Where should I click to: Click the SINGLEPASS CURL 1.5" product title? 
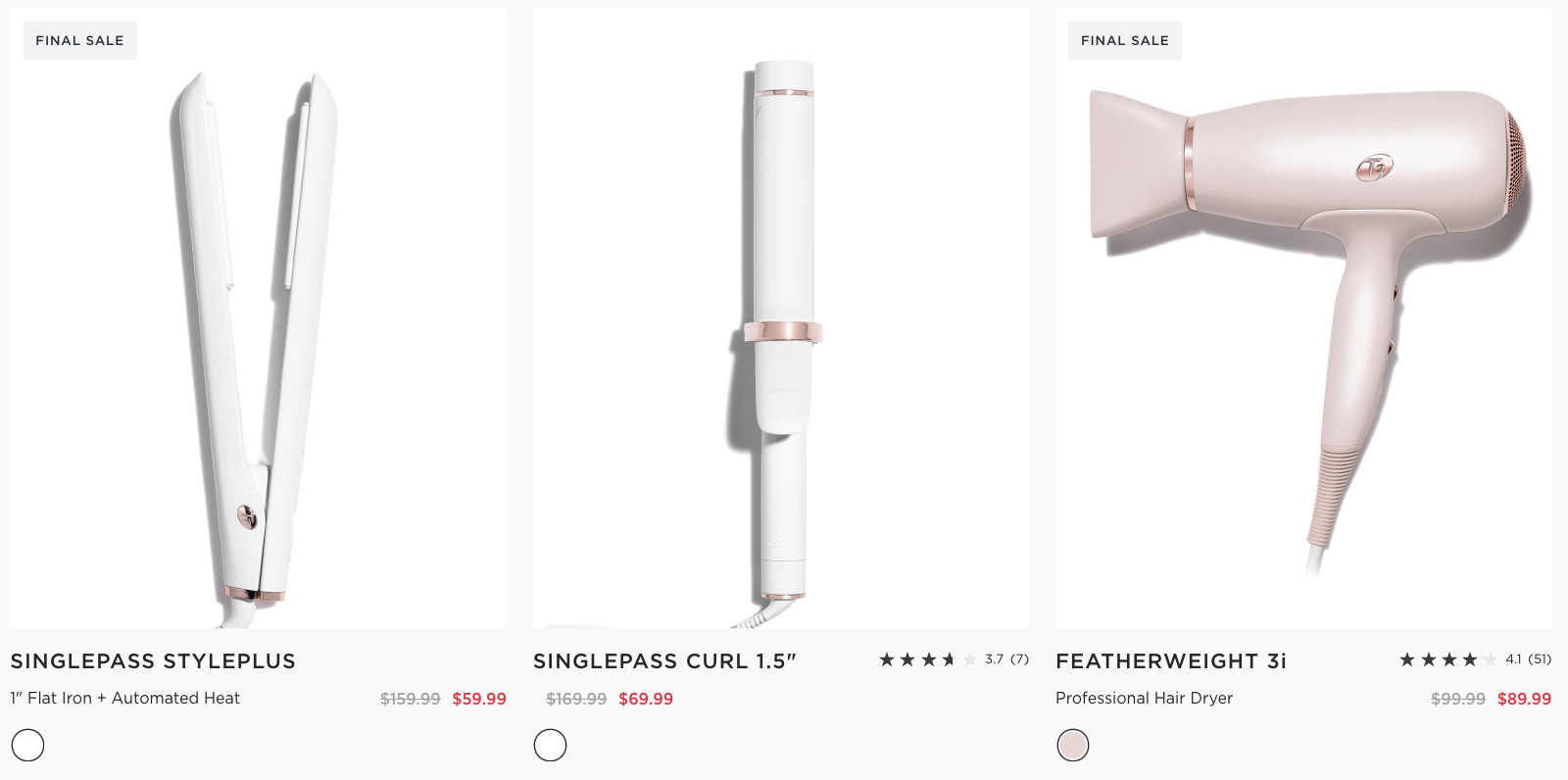[x=664, y=661]
